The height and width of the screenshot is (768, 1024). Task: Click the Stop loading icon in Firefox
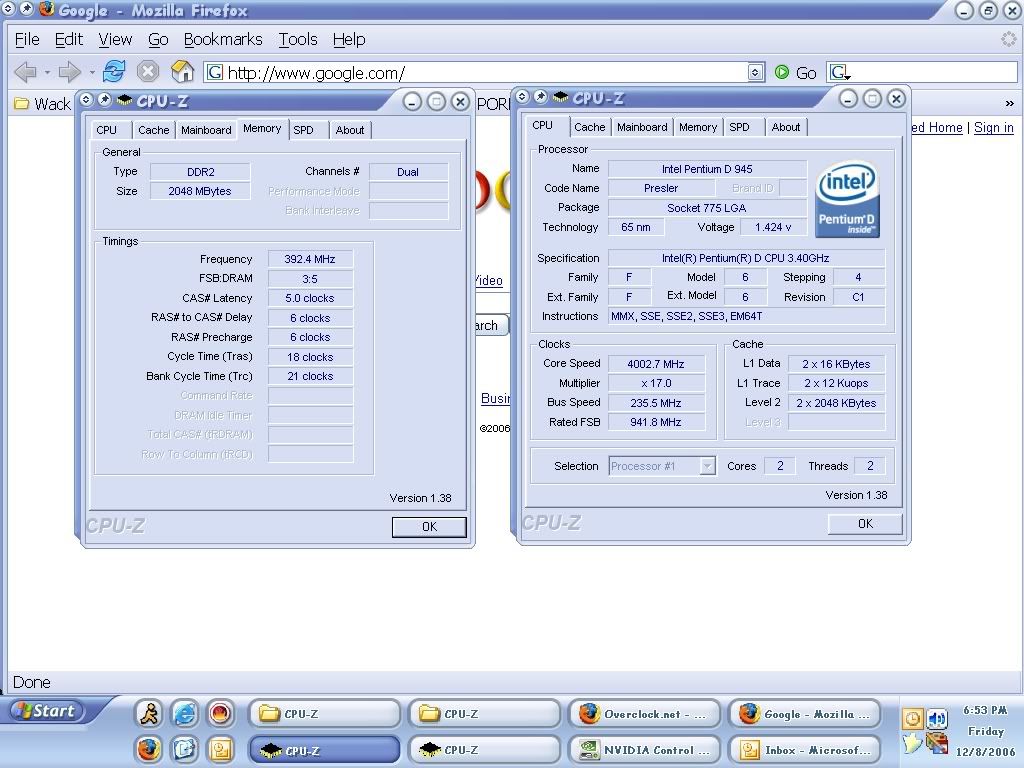(148, 71)
